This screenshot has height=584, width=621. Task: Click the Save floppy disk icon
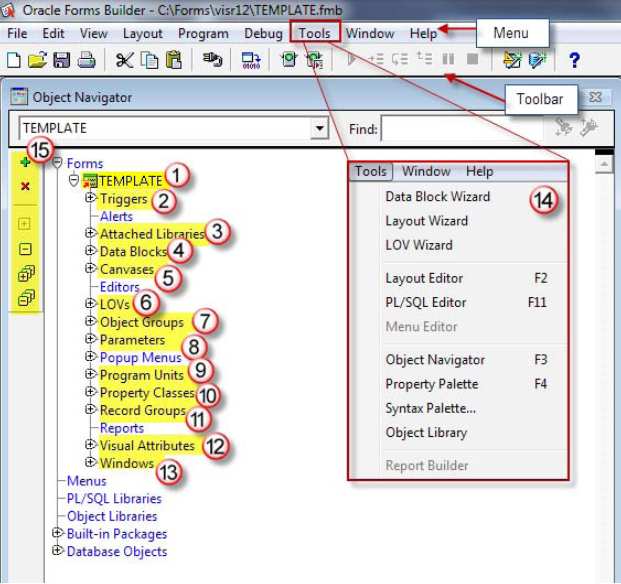(61, 60)
